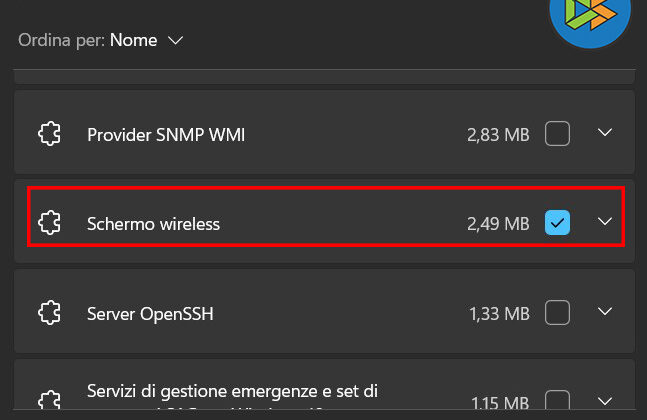Check the Servizi di gestione emergenze checkbox
Screen dimensions: 647x420
557,402
